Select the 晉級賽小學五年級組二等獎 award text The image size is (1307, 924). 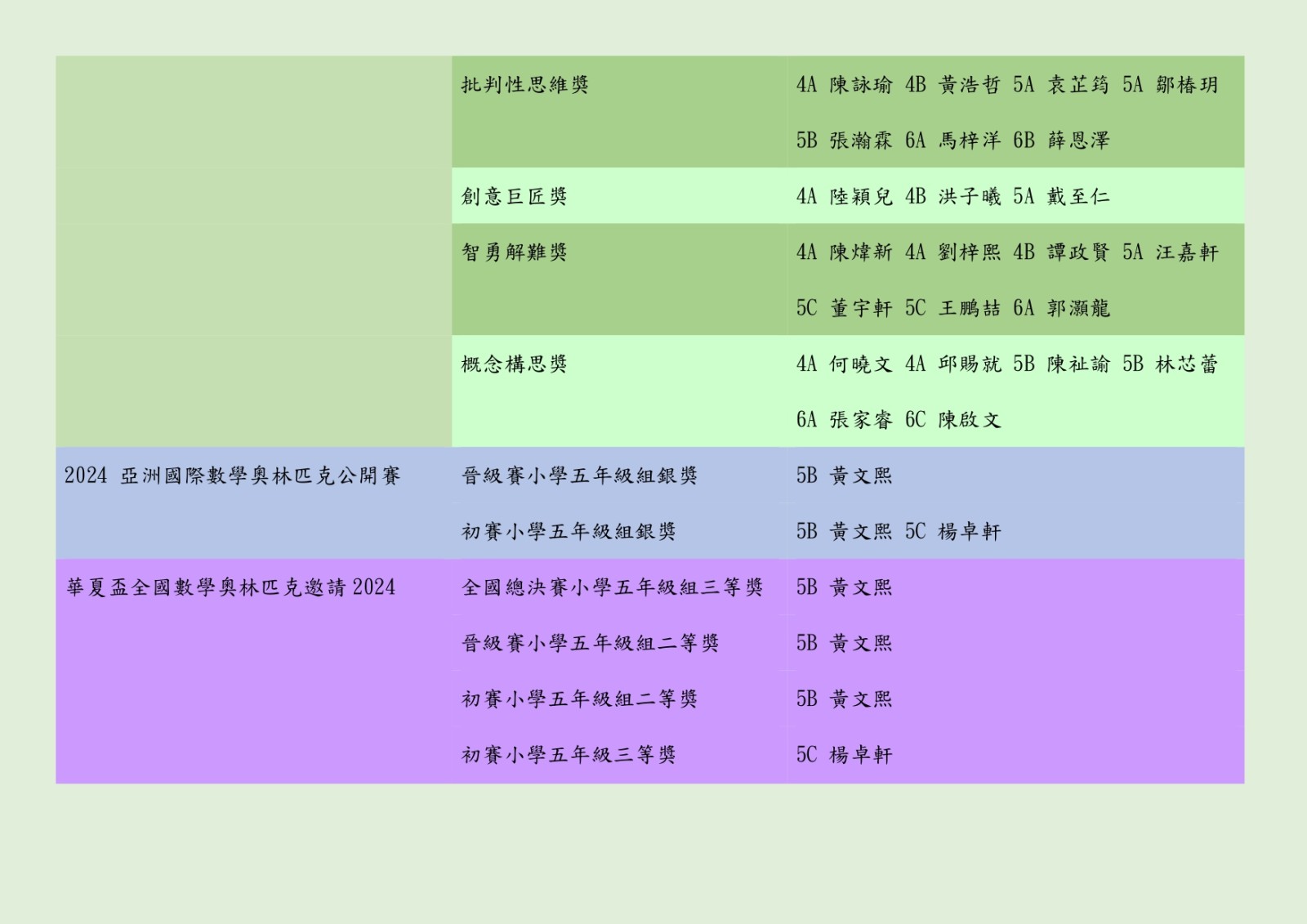tap(590, 644)
